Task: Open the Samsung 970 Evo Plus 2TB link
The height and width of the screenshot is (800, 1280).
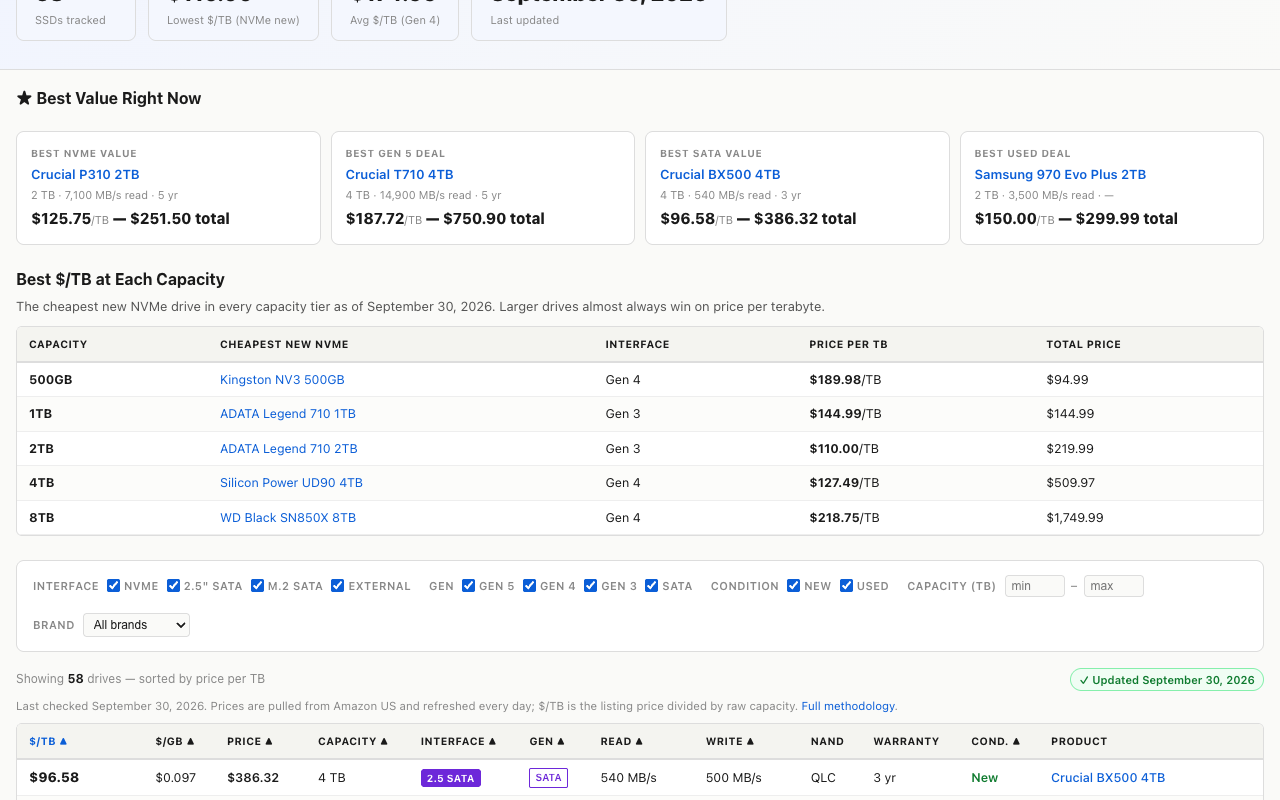Action: [x=1060, y=174]
